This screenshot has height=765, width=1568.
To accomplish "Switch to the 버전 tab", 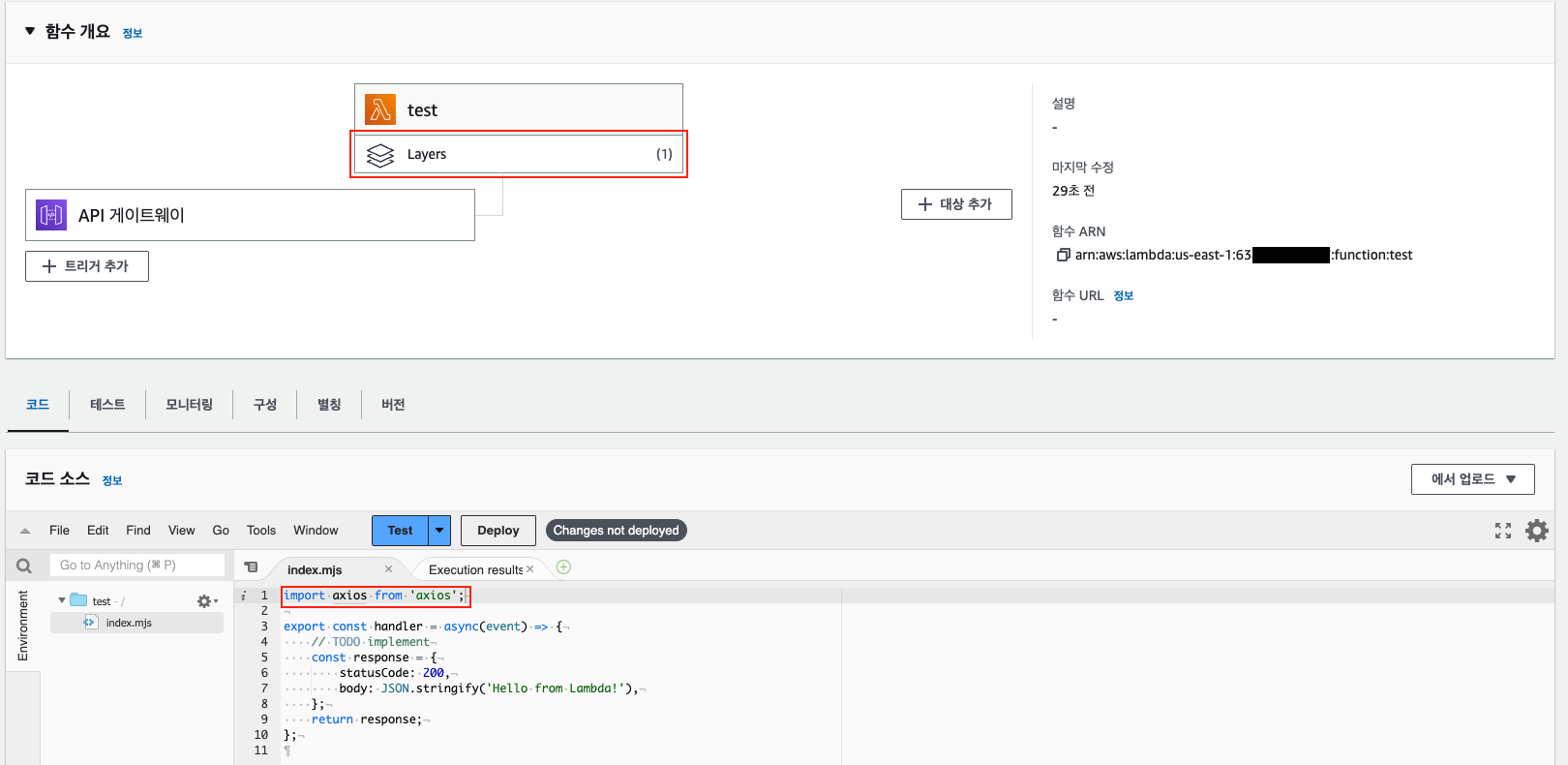I will click(393, 405).
